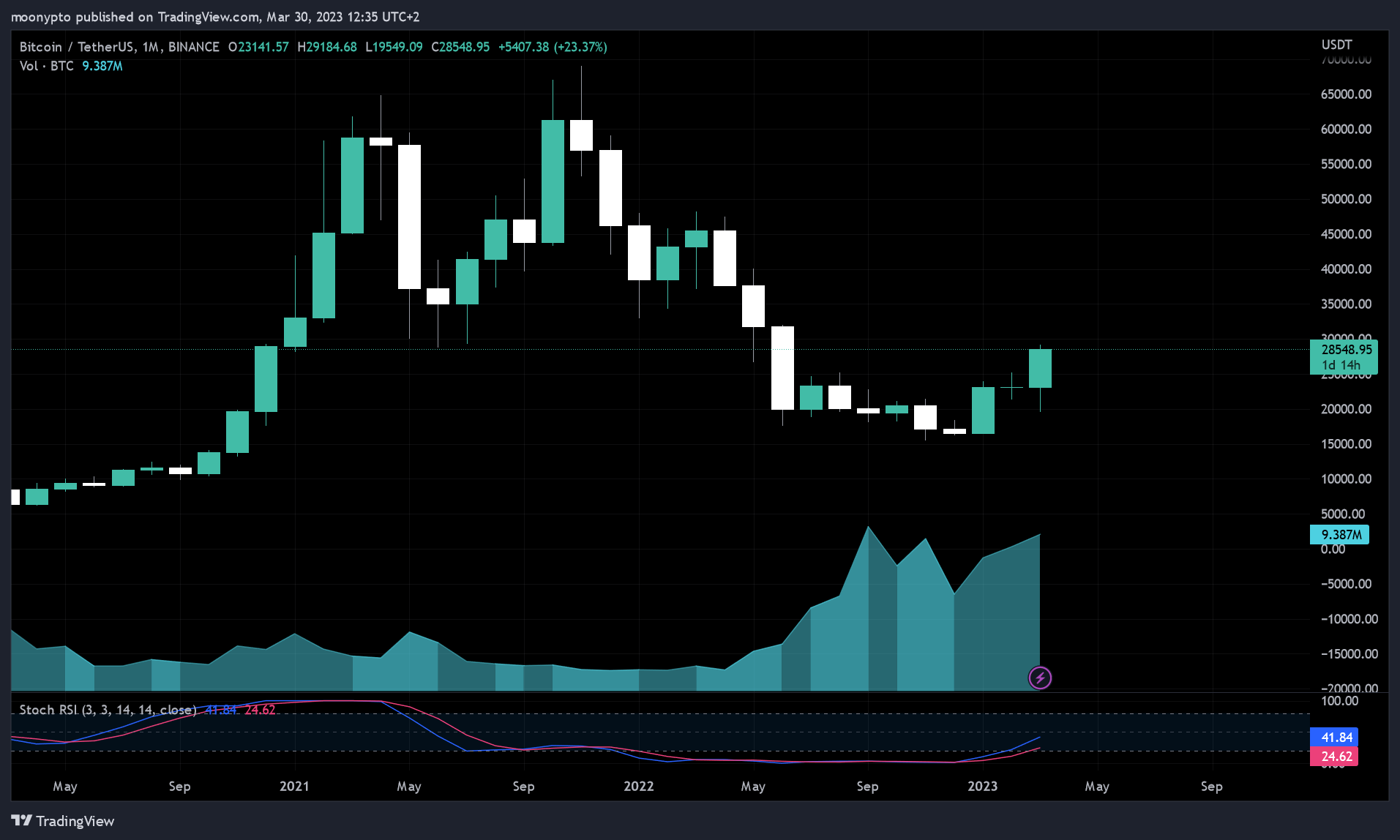The width and height of the screenshot is (1400, 840).
Task: Click the 20000.00 price axis label
Action: pyautogui.click(x=1346, y=409)
